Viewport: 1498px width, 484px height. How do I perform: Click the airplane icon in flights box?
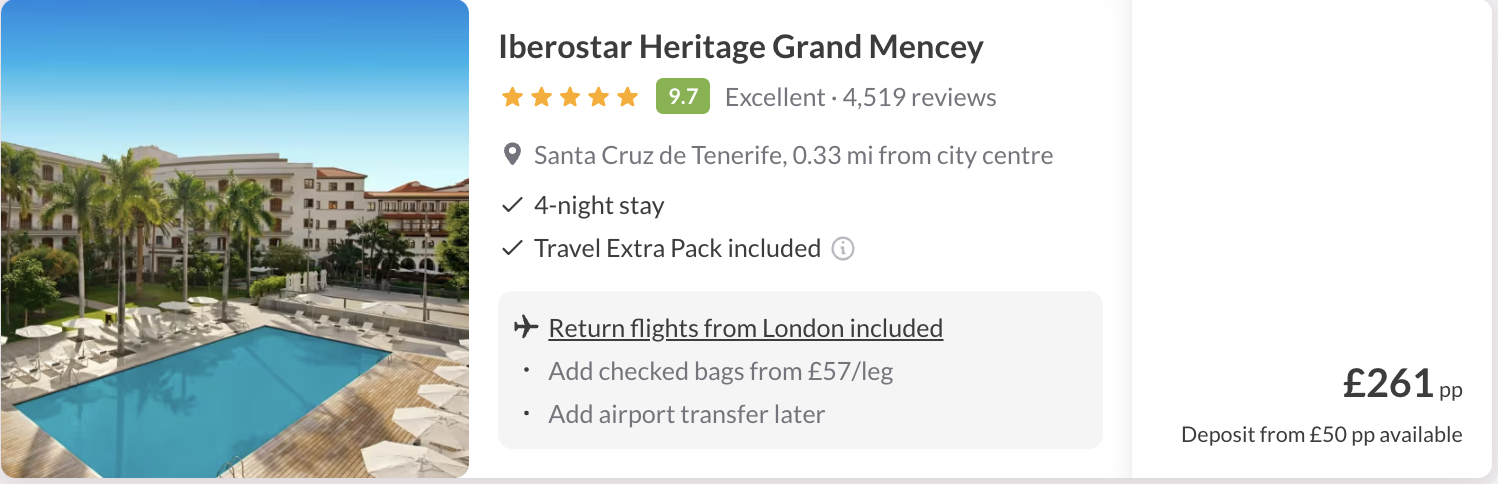pyautogui.click(x=525, y=327)
